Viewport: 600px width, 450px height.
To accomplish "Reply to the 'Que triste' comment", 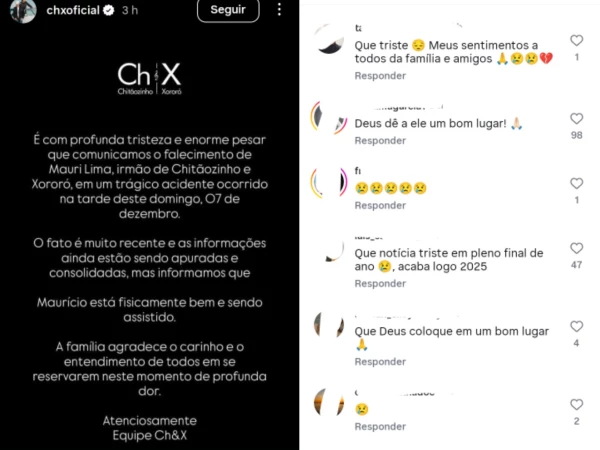I will pos(380,76).
